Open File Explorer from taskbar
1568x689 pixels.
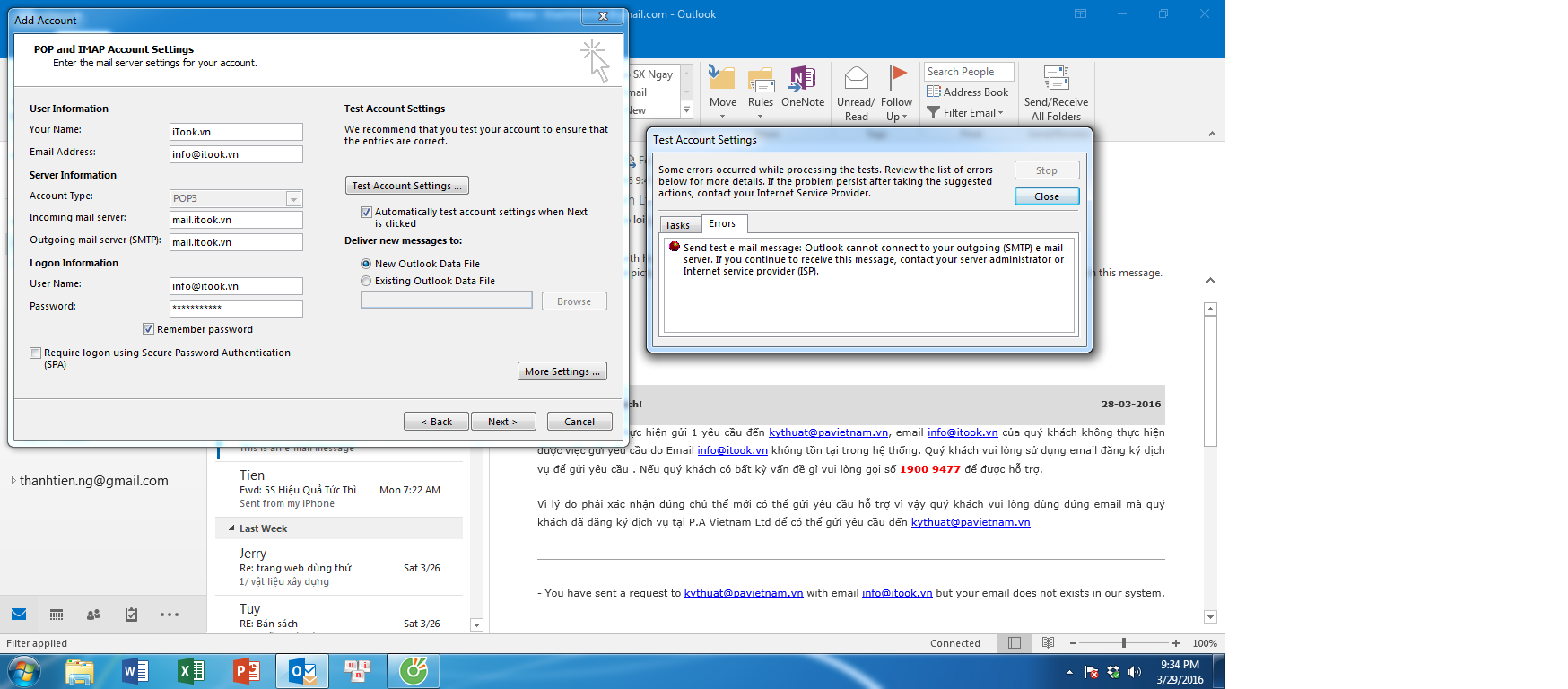click(80, 671)
